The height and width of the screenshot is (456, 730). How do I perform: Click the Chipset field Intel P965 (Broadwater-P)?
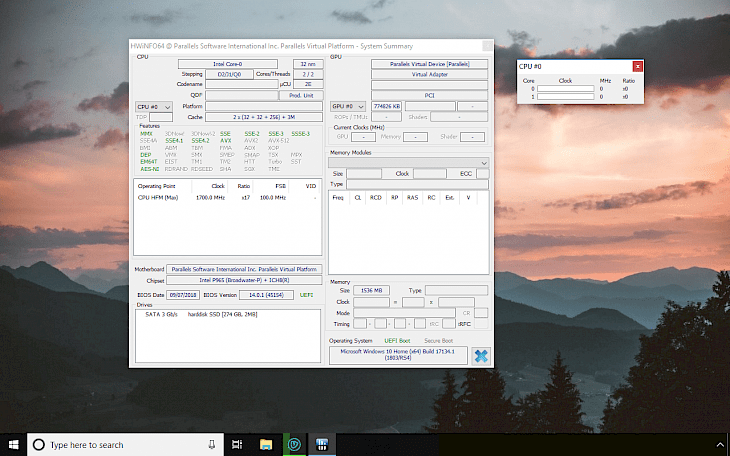244,280
